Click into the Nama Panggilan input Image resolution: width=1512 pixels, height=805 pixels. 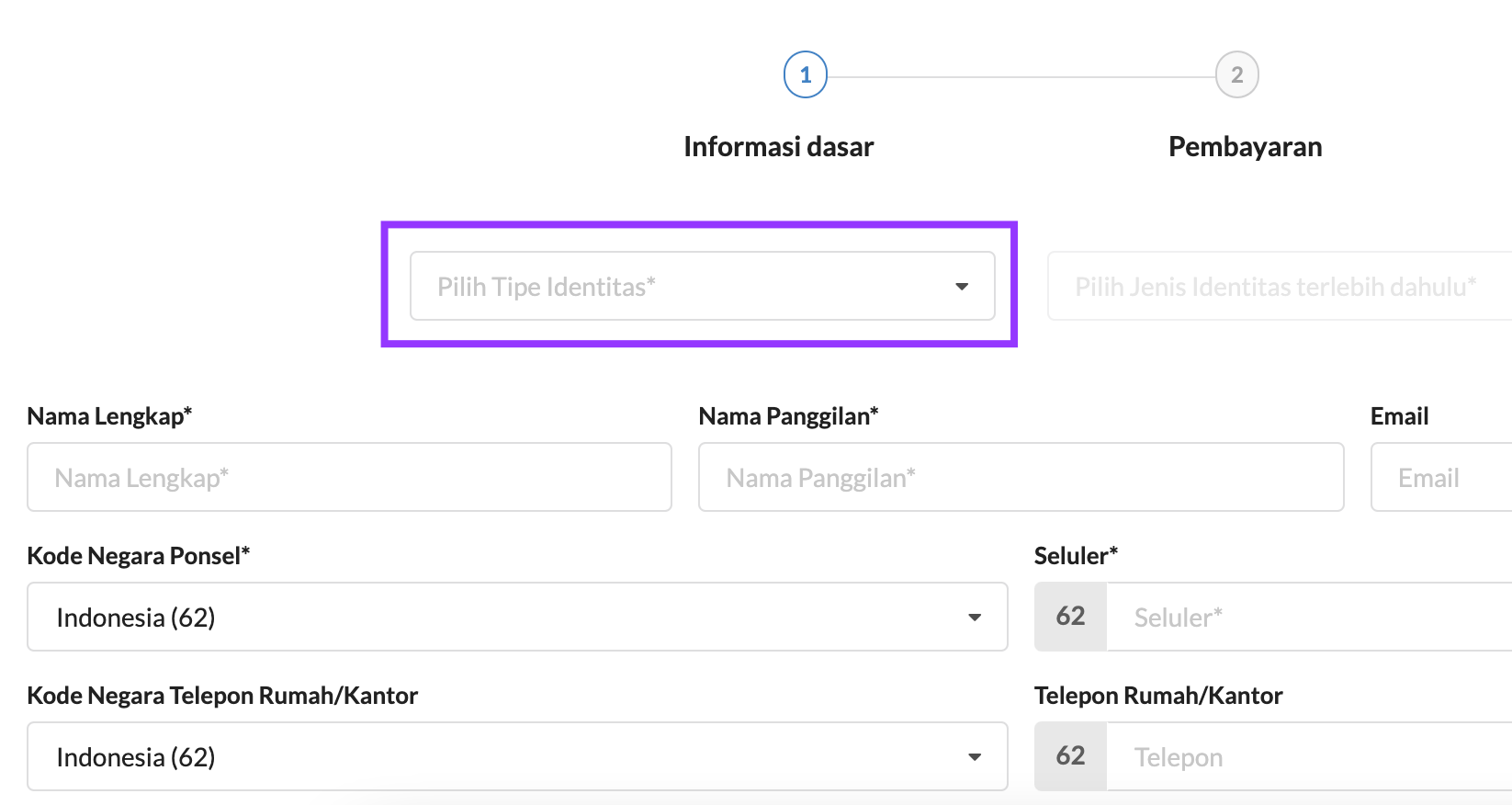click(x=1021, y=478)
